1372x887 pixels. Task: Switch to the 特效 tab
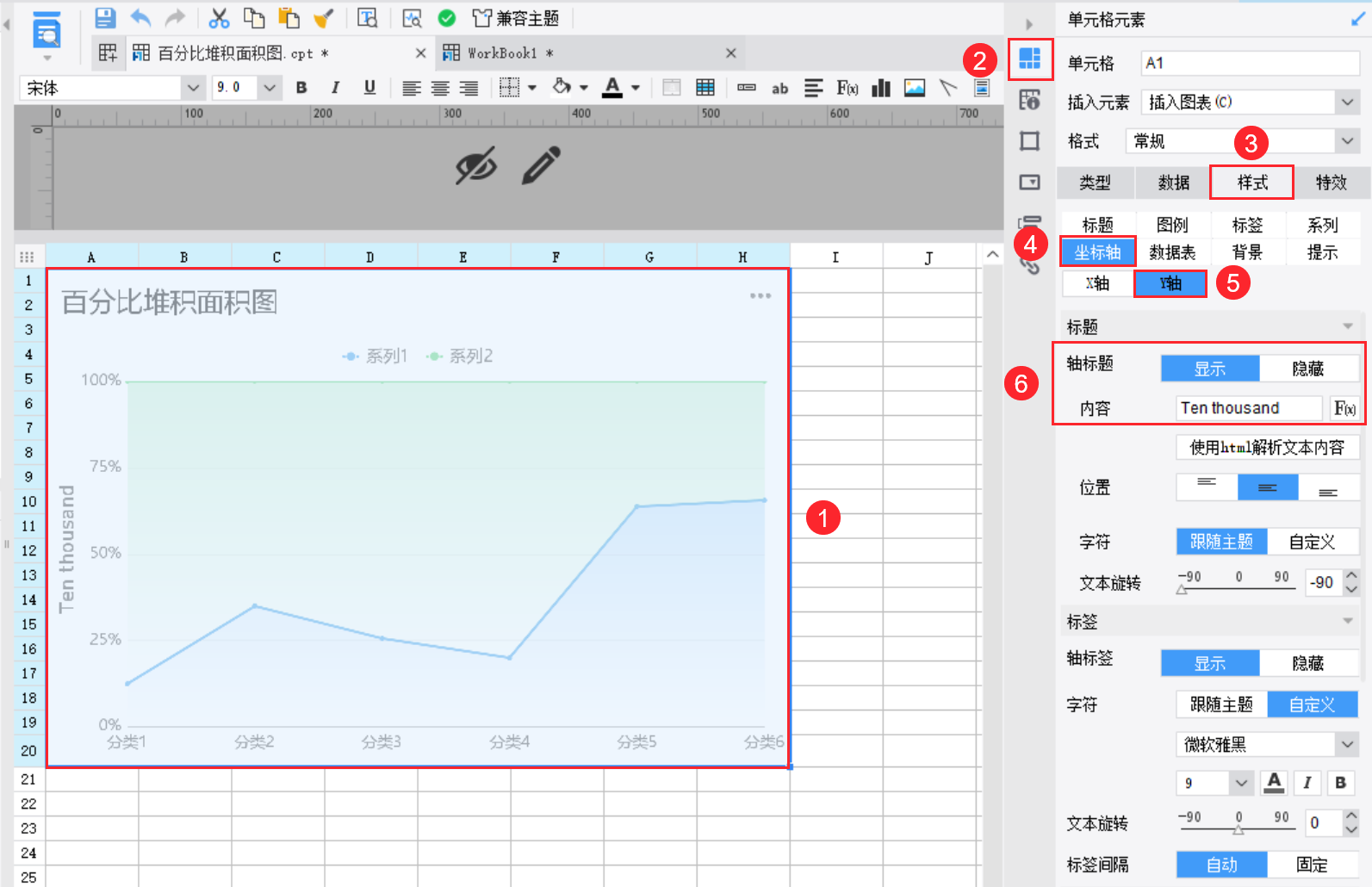pos(1332,183)
